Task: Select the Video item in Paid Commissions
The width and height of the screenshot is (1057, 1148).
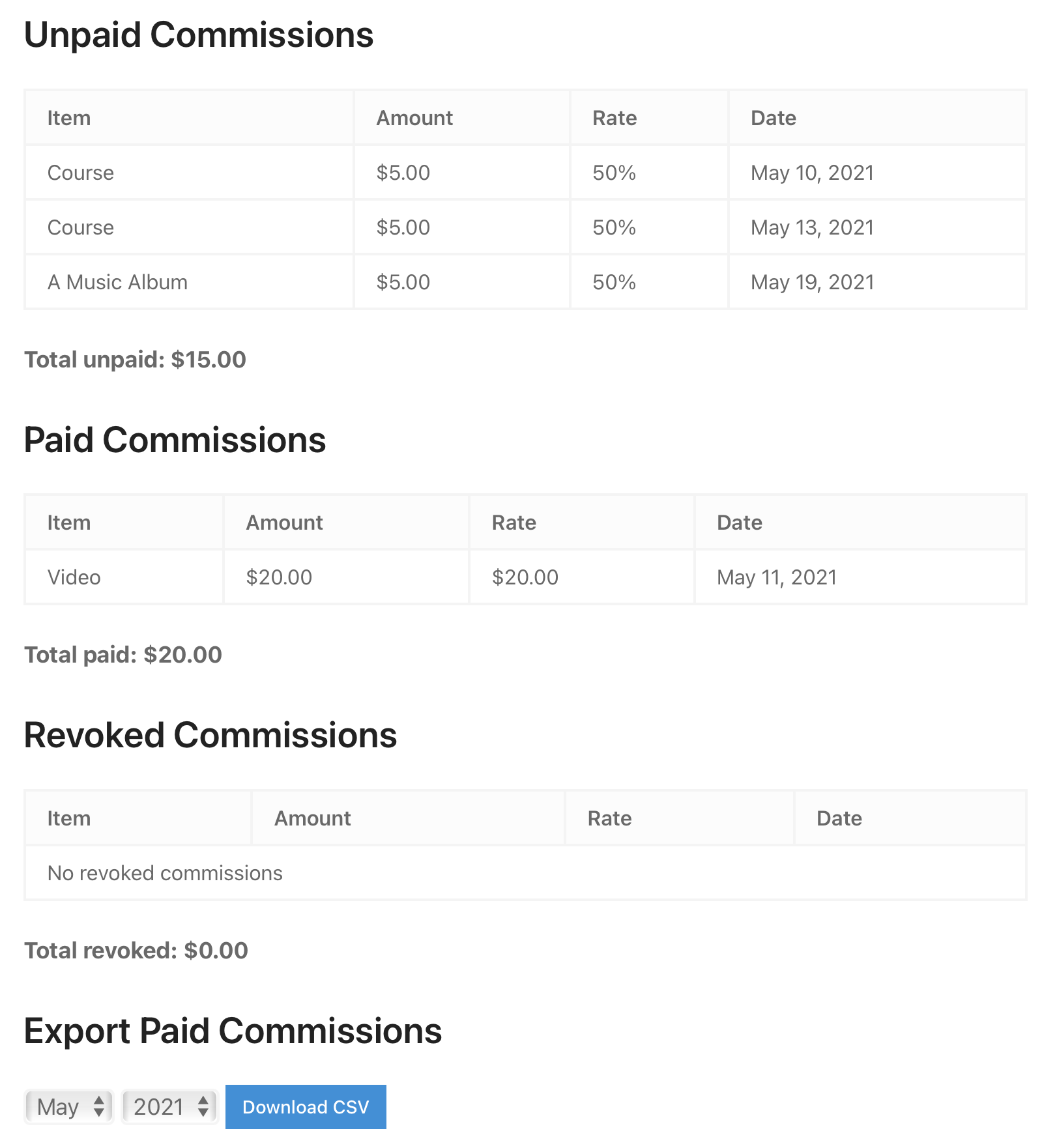Action: [x=74, y=577]
